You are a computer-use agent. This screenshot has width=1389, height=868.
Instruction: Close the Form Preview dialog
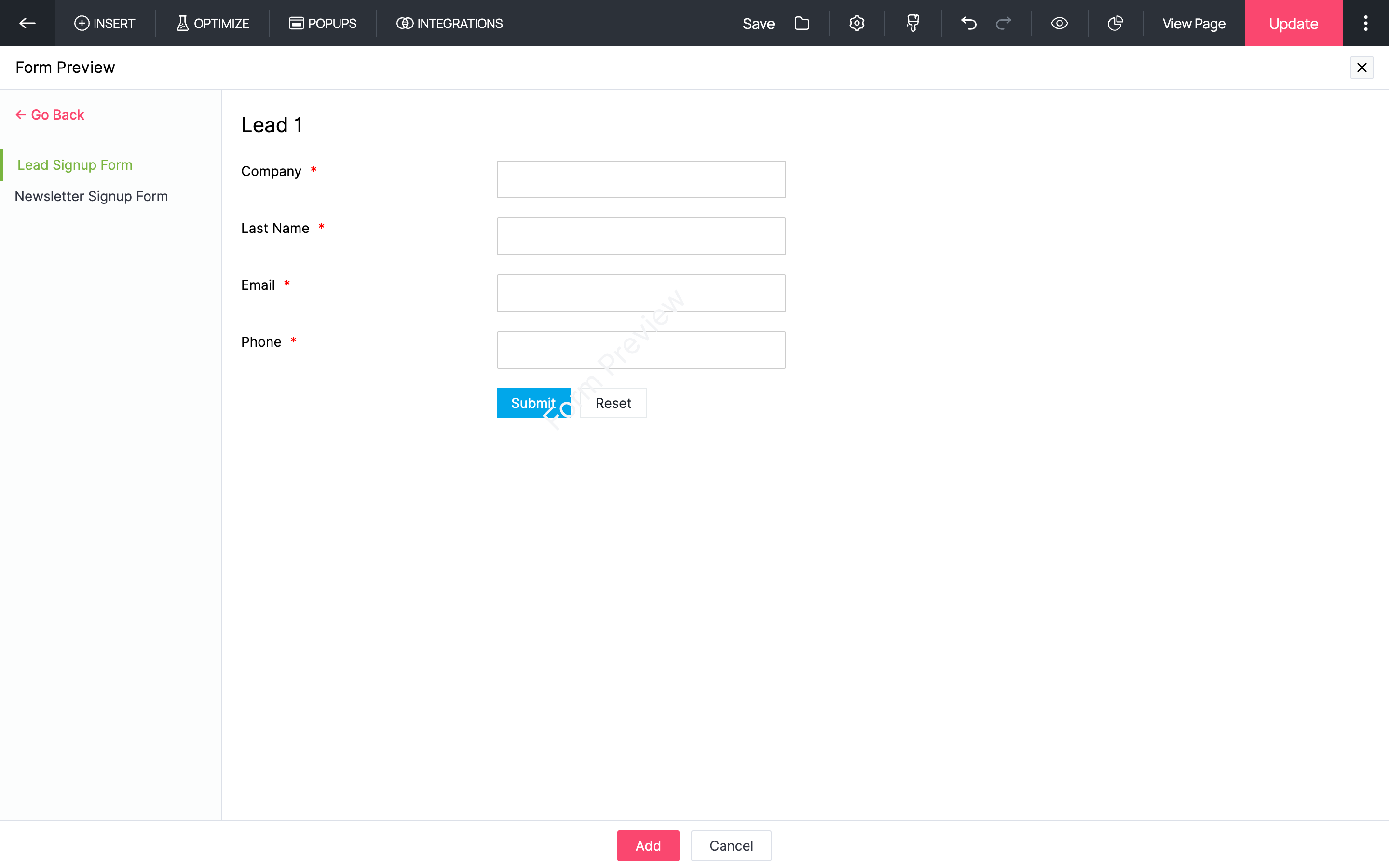coord(1362,68)
